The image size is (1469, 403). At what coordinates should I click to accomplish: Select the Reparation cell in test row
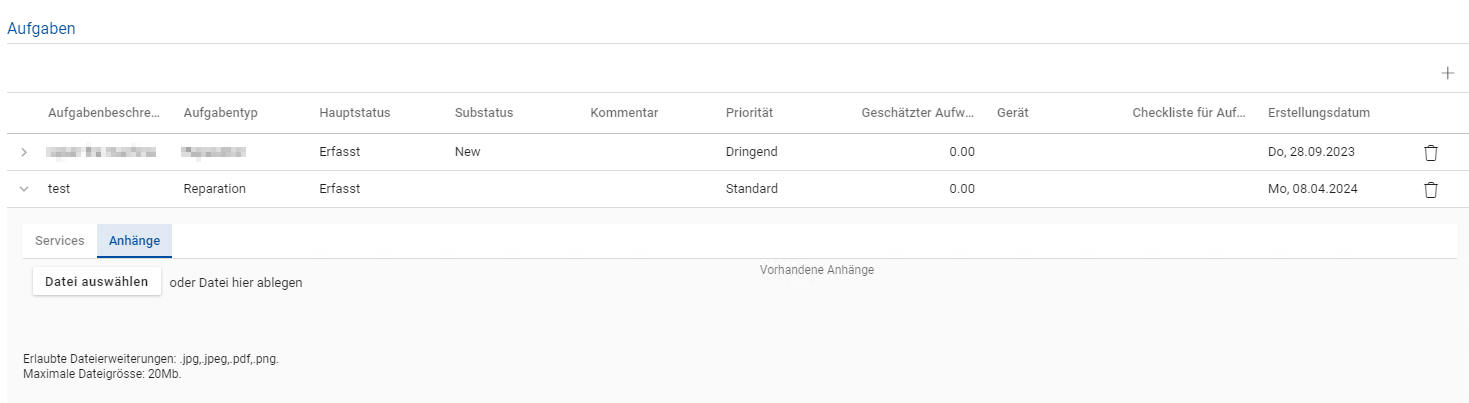[214, 189]
